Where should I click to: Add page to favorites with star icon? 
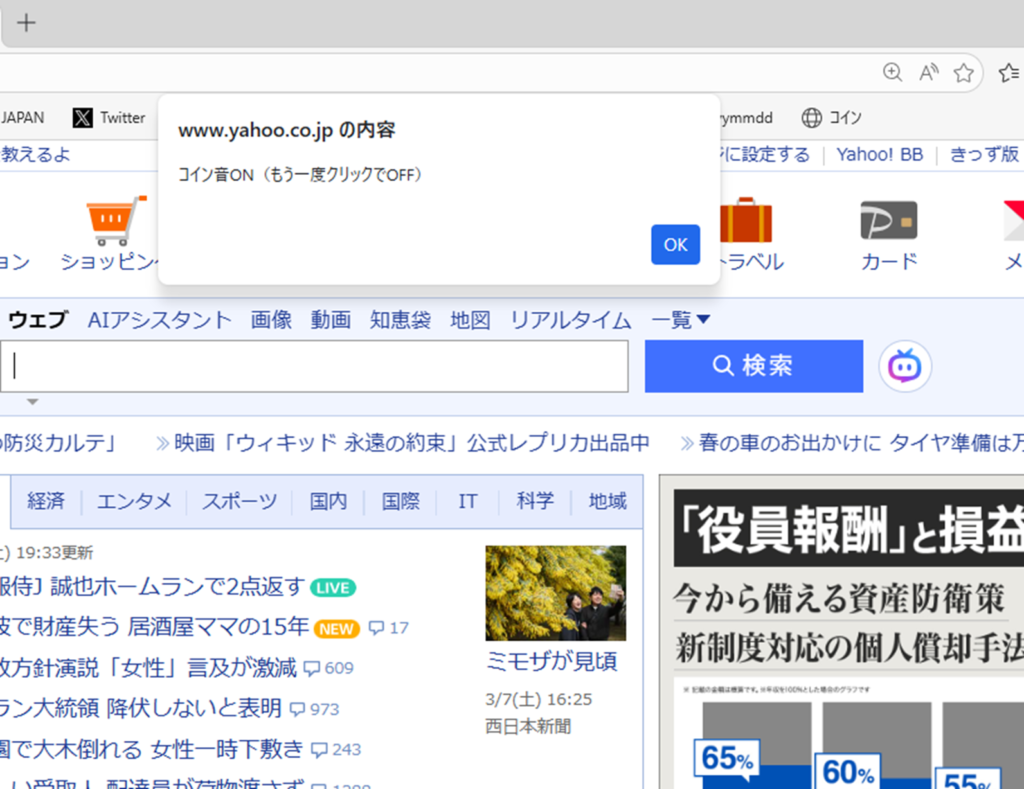pyautogui.click(x=963, y=72)
